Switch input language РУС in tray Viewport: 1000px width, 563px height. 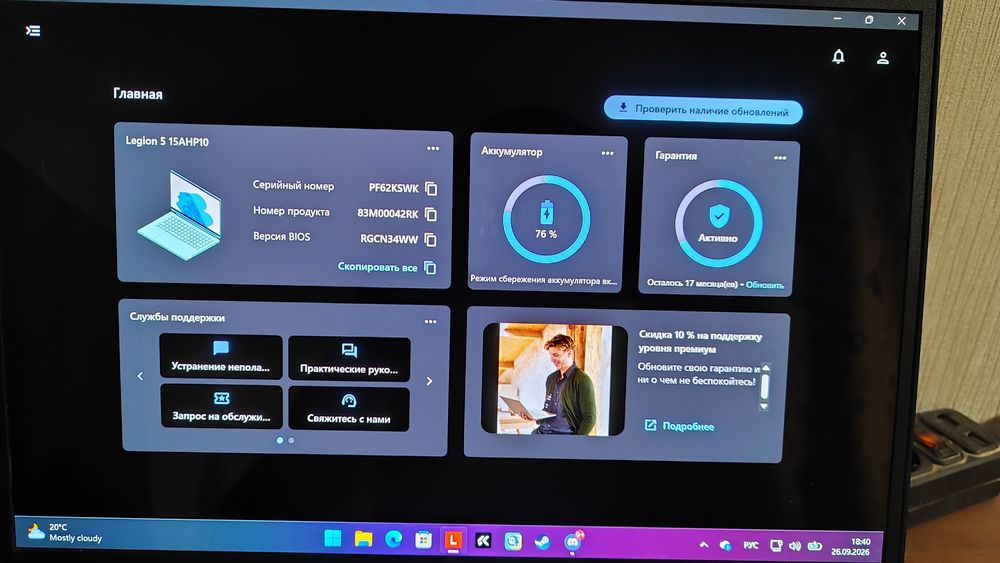[x=751, y=545]
